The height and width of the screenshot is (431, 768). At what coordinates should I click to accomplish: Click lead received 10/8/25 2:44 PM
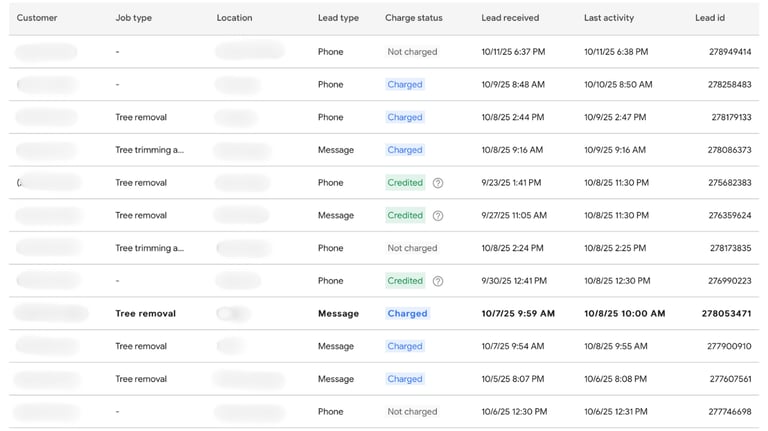(x=513, y=118)
